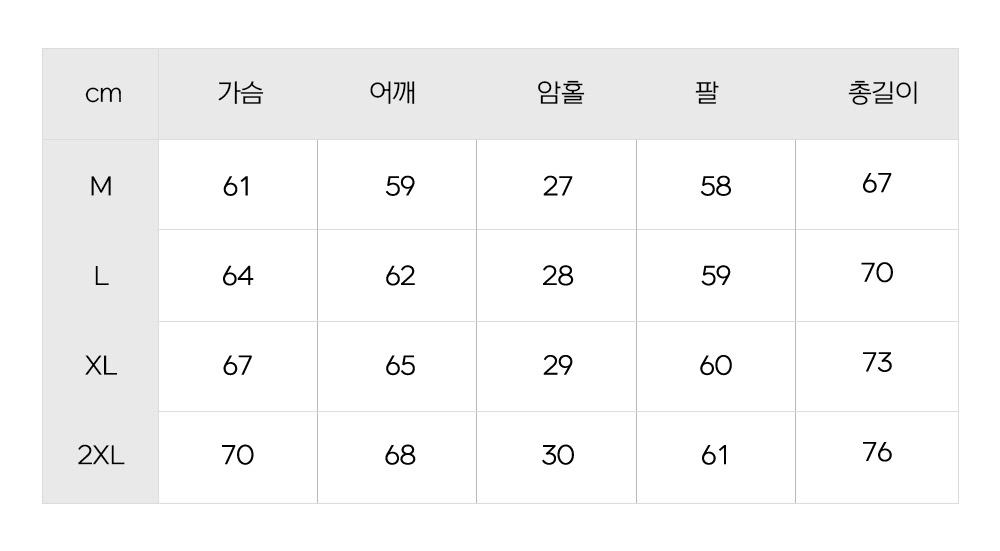The width and height of the screenshot is (1000, 551).
Task: Click the 총길이 value 73 for XL
Action: coord(877,363)
